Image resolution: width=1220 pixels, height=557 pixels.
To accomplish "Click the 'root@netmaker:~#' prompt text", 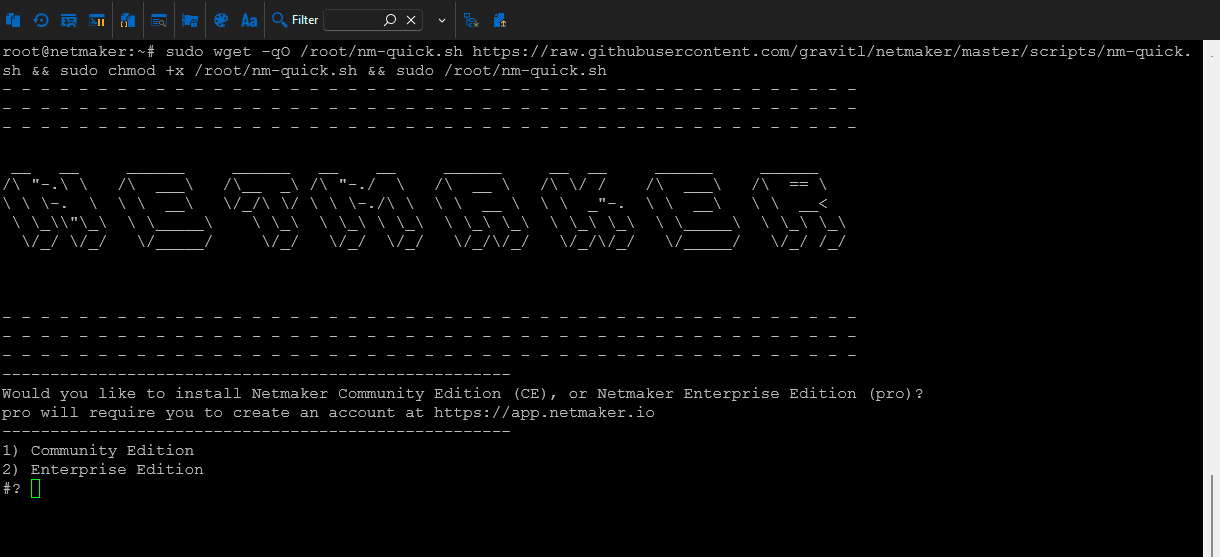I will [79, 51].
